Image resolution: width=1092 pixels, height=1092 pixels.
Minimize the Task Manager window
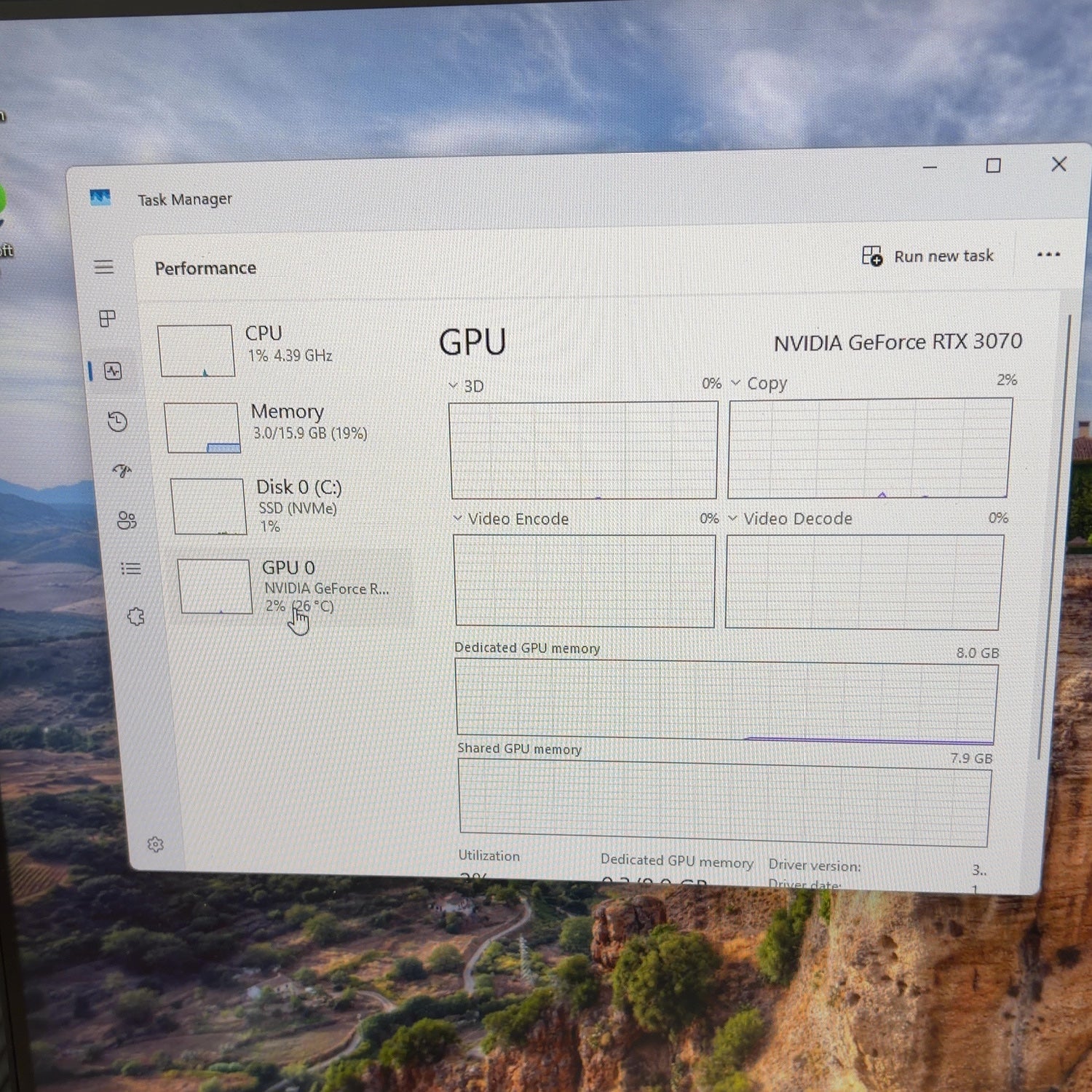click(930, 167)
